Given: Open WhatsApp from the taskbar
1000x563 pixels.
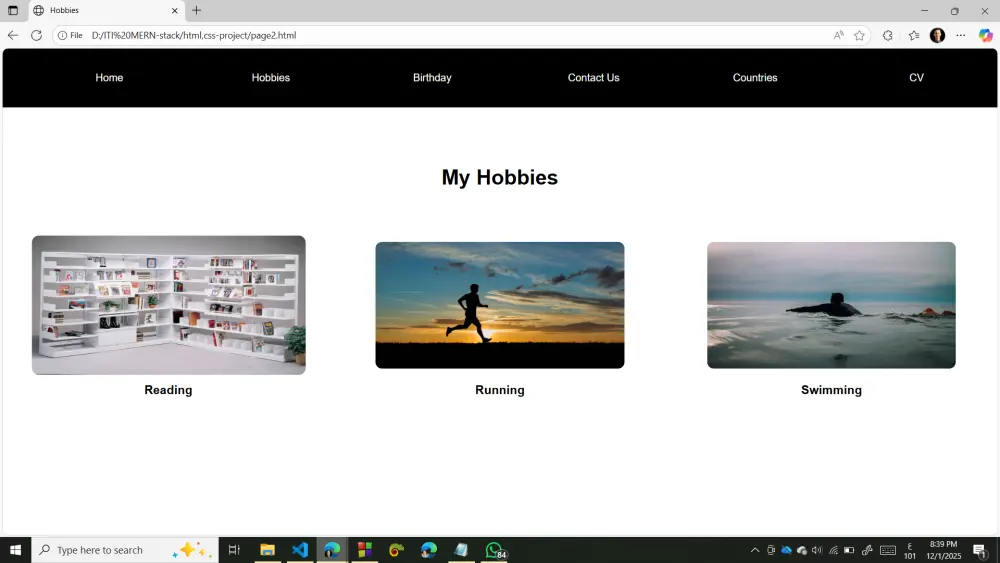Looking at the screenshot, I should 495,550.
